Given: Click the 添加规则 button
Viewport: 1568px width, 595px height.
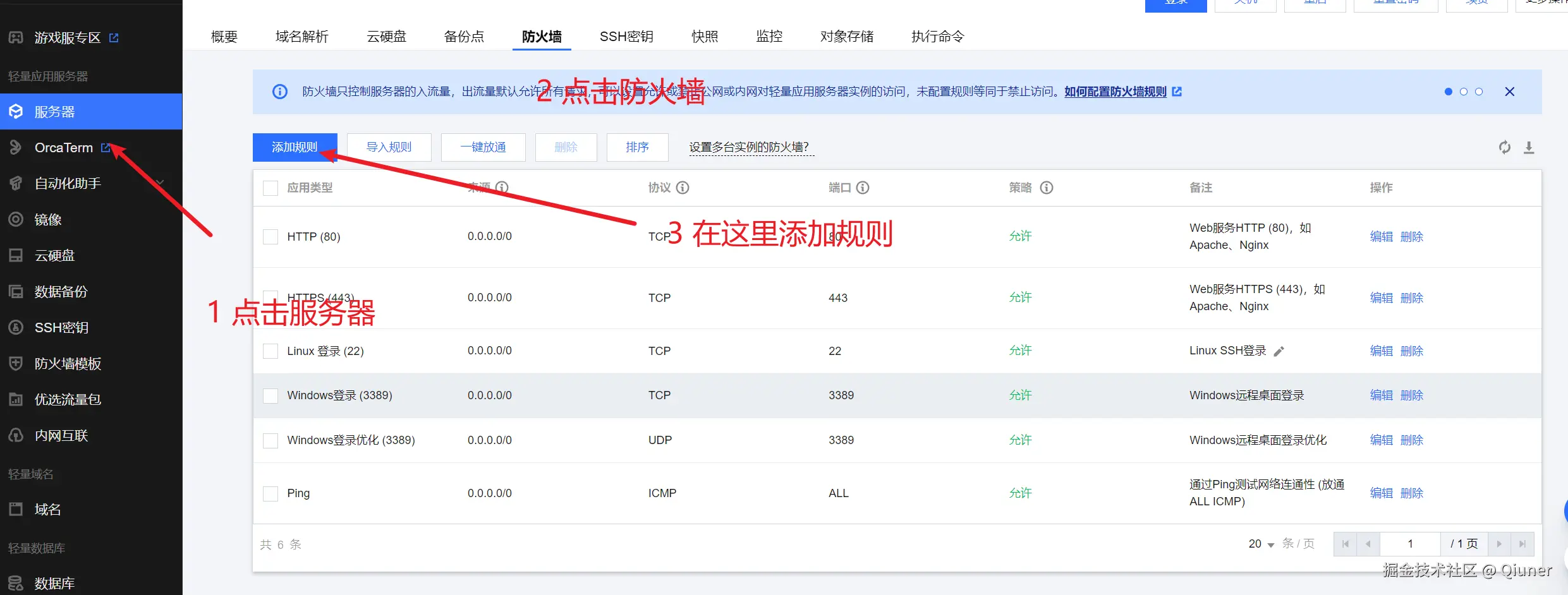Looking at the screenshot, I should coord(295,147).
